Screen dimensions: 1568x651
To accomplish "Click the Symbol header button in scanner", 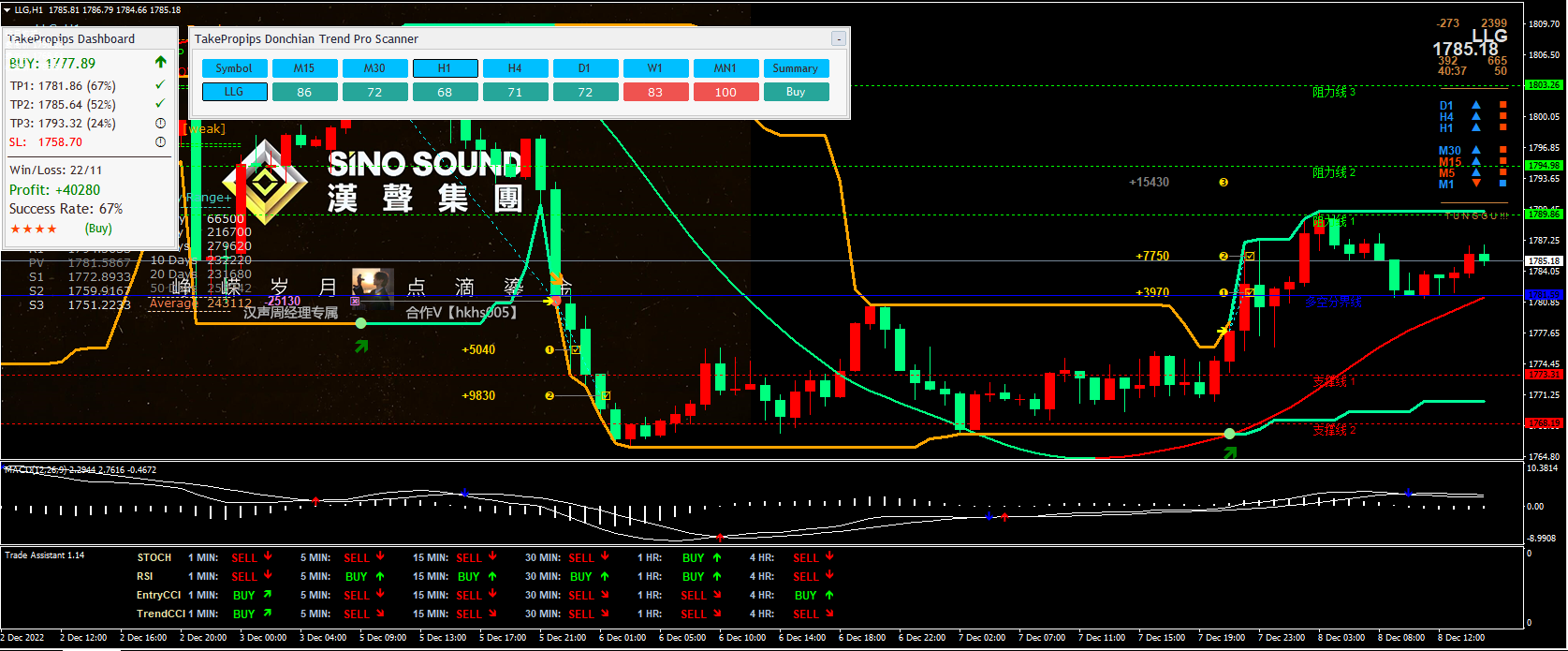I will coord(234,68).
